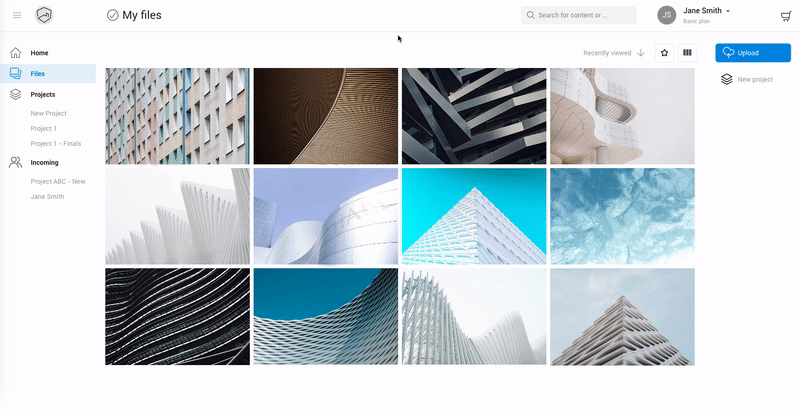Expand the Jane Smith account dropdown
The width and height of the screenshot is (800, 409).
coord(728,11)
